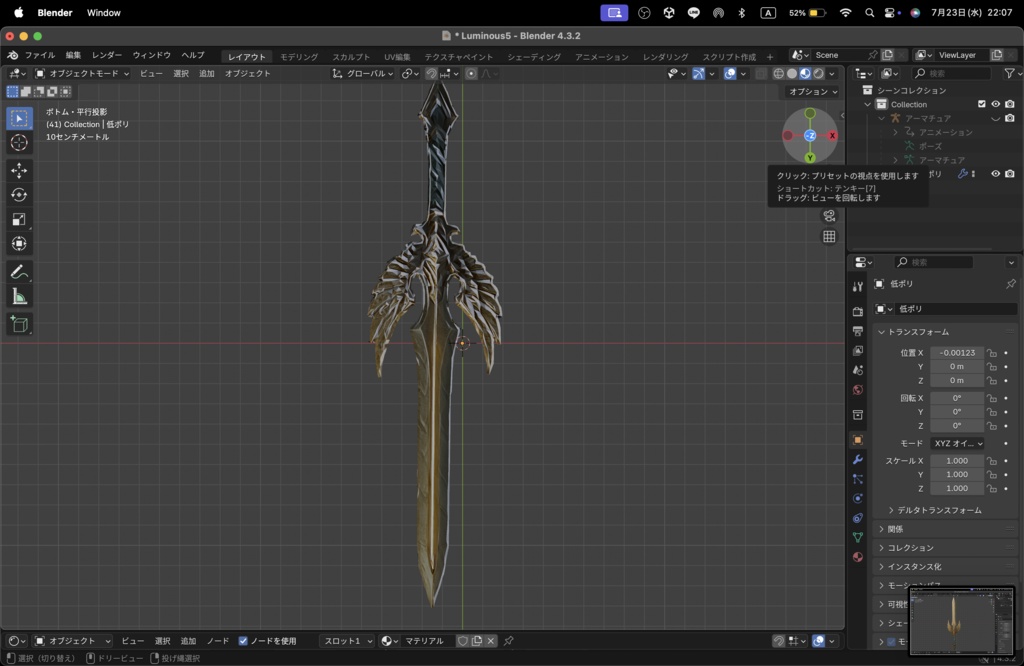
Task: Activate the Rotate tool
Action: [20, 195]
